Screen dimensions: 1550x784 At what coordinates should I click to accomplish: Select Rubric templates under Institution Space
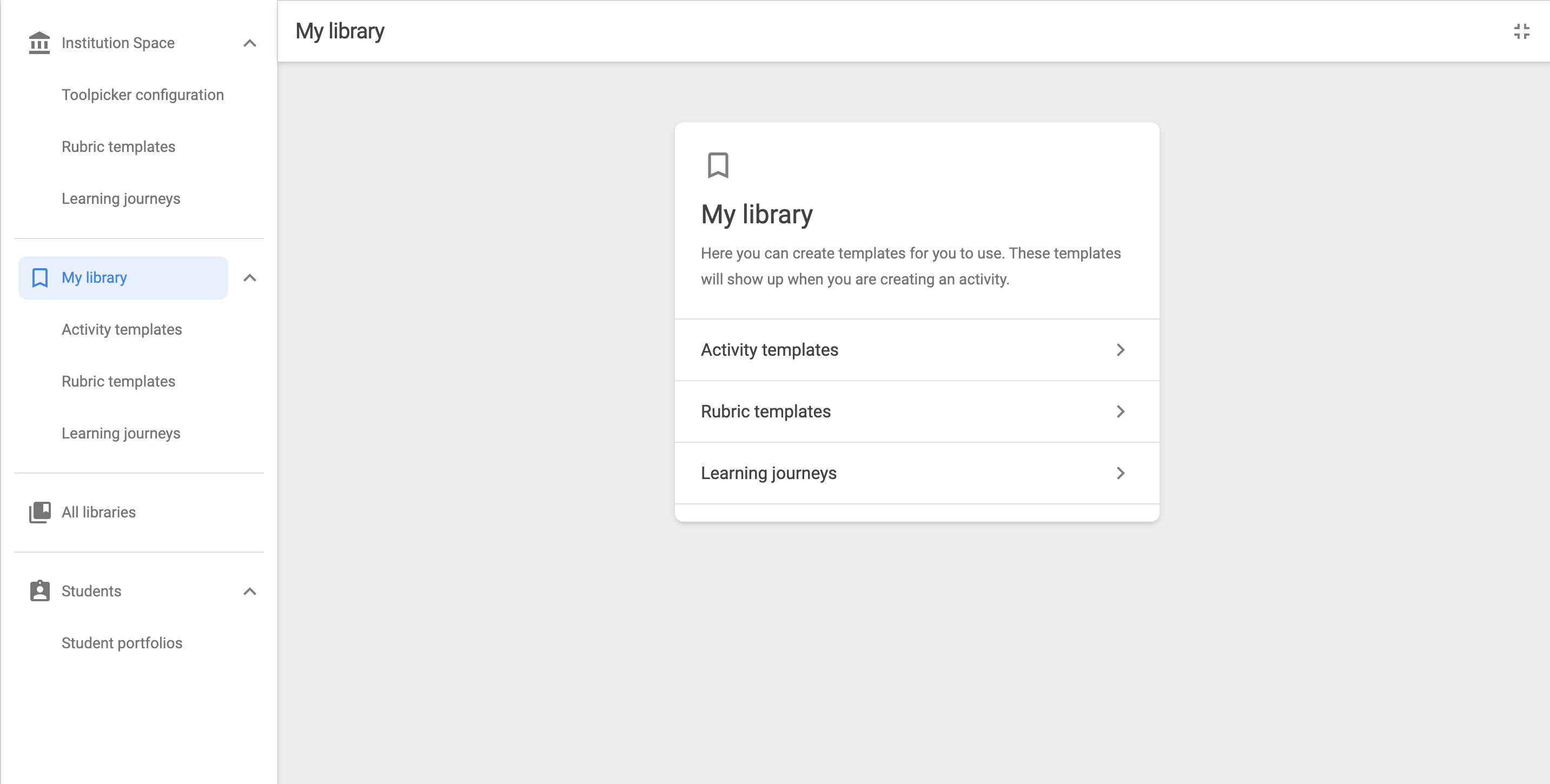click(x=118, y=147)
